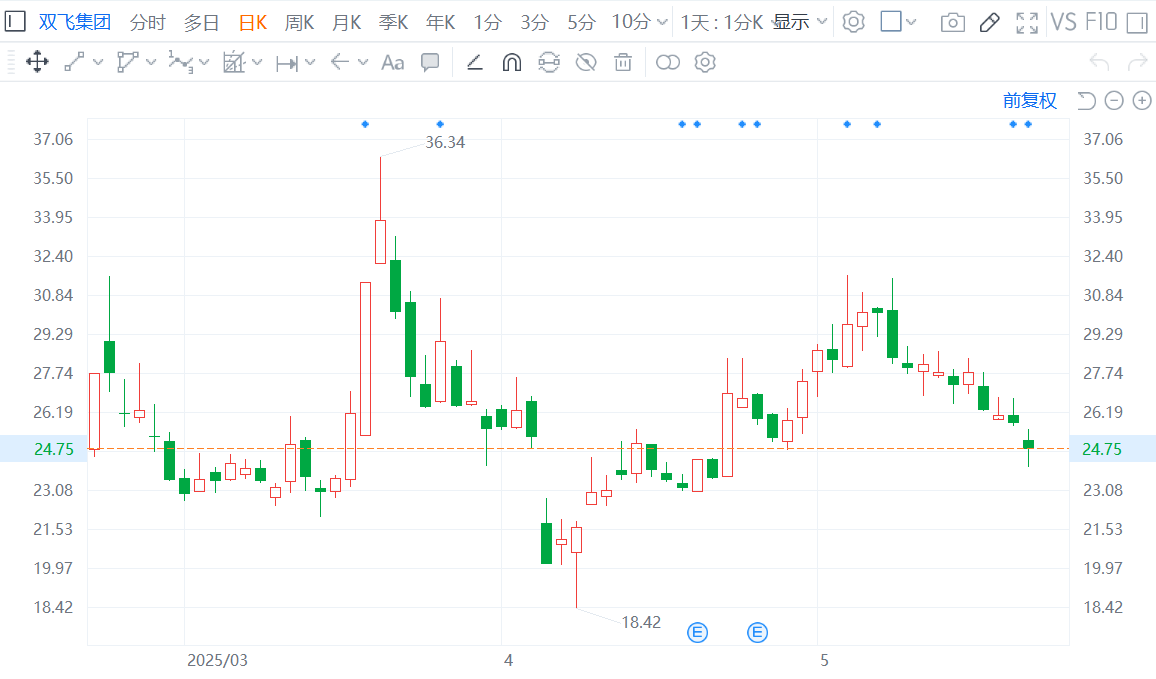Screen dimensions: 1156x679
Task: Select the hatched chart analysis tool
Action: [234, 63]
